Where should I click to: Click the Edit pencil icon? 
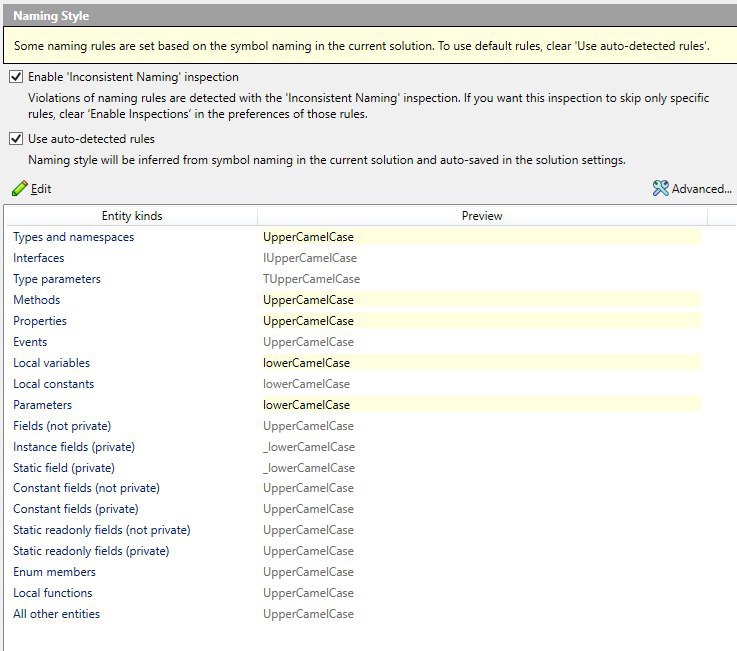point(20,188)
